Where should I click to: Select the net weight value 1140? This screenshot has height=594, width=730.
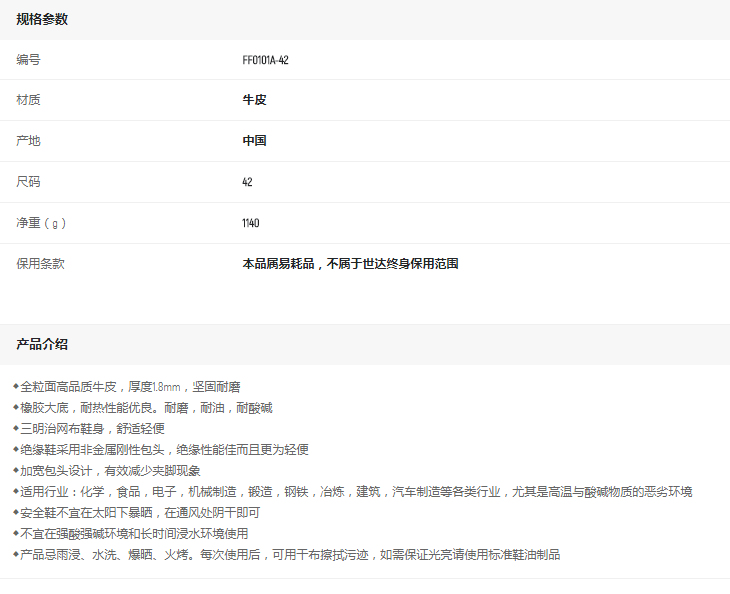250,223
